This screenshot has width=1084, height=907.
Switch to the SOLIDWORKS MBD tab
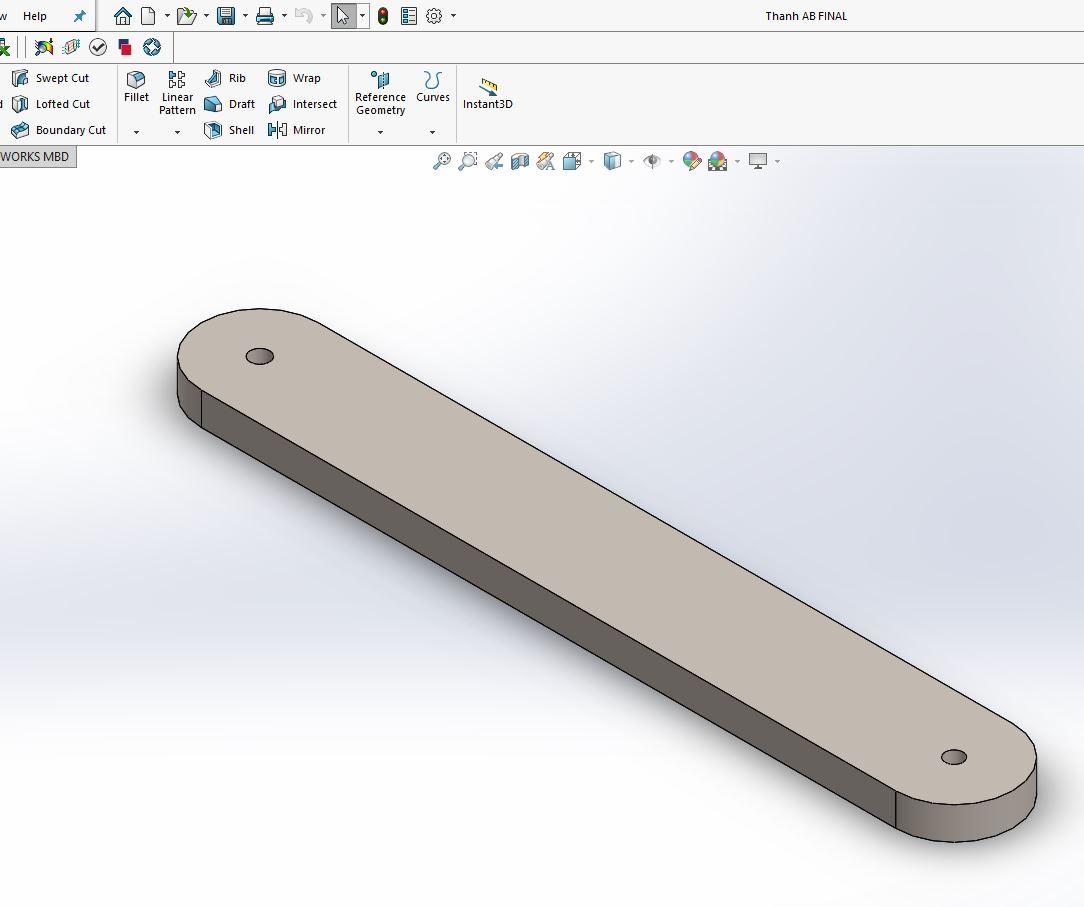click(x=35, y=157)
